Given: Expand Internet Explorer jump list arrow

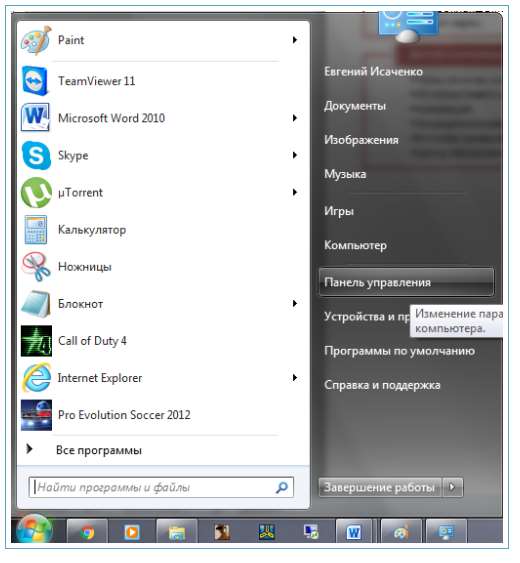Looking at the screenshot, I should point(295,377).
